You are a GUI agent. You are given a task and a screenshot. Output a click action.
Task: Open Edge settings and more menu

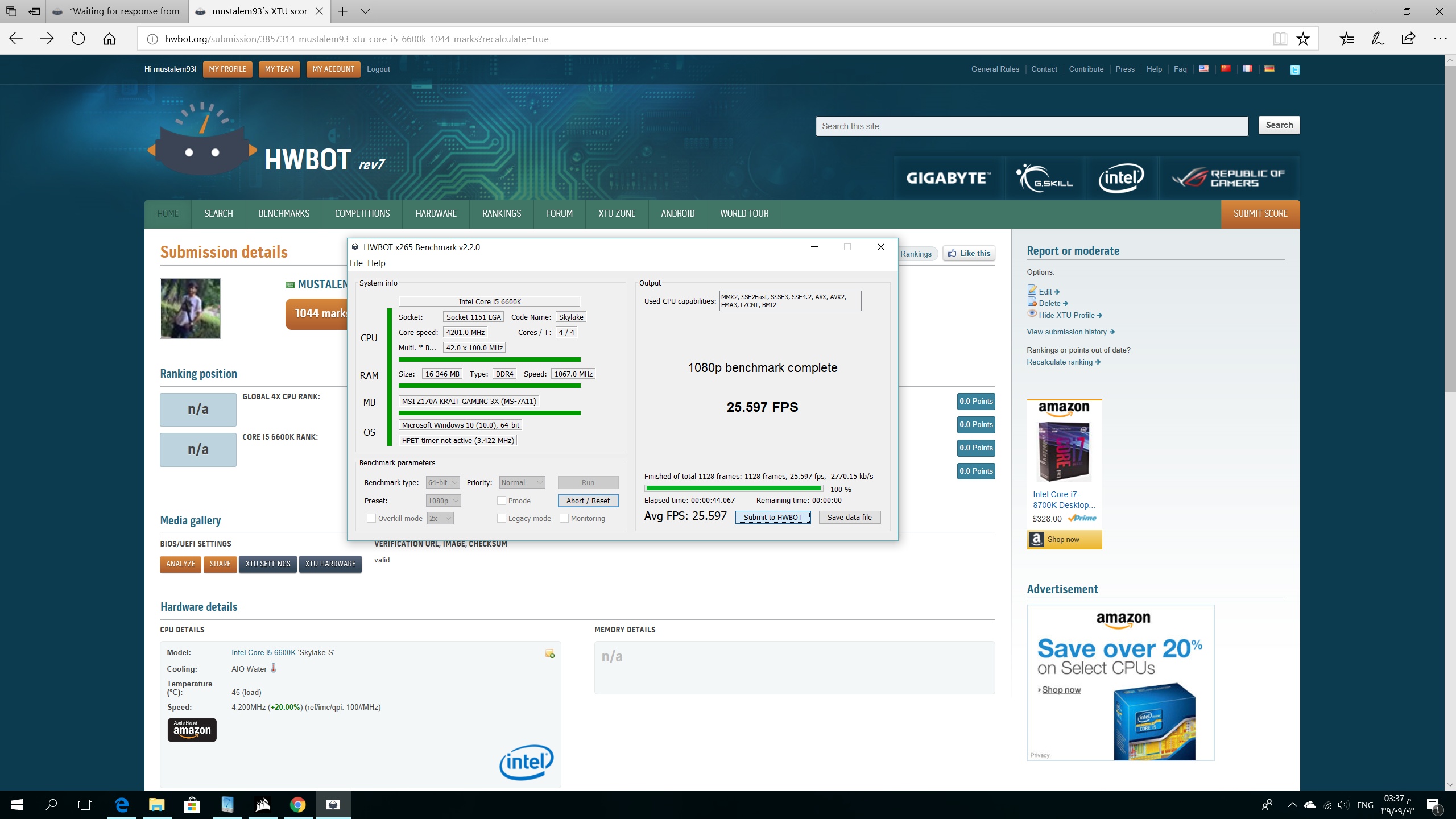pyautogui.click(x=1440, y=39)
